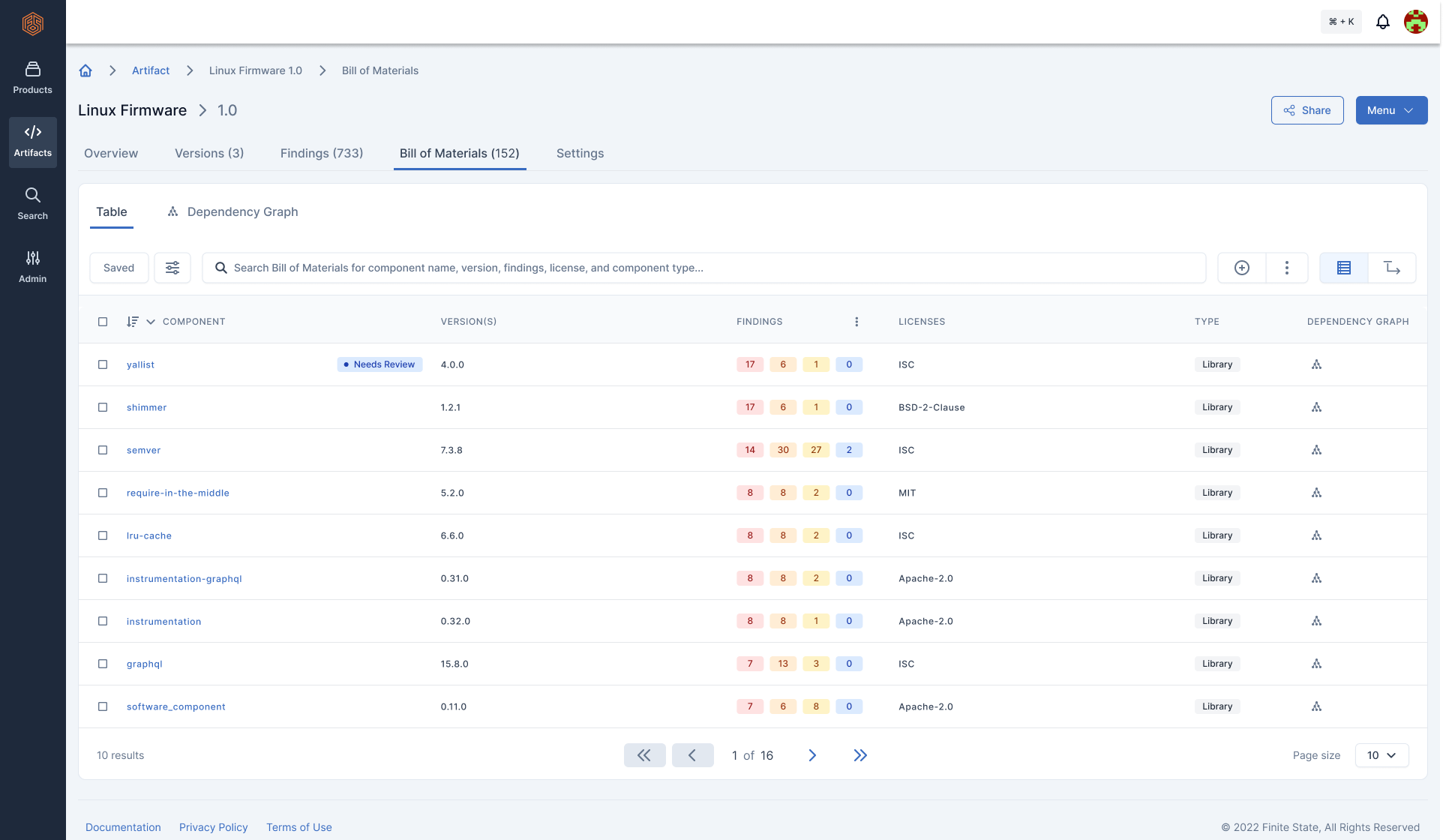Open dependency graph for require-in-the-middle

tap(1316, 493)
